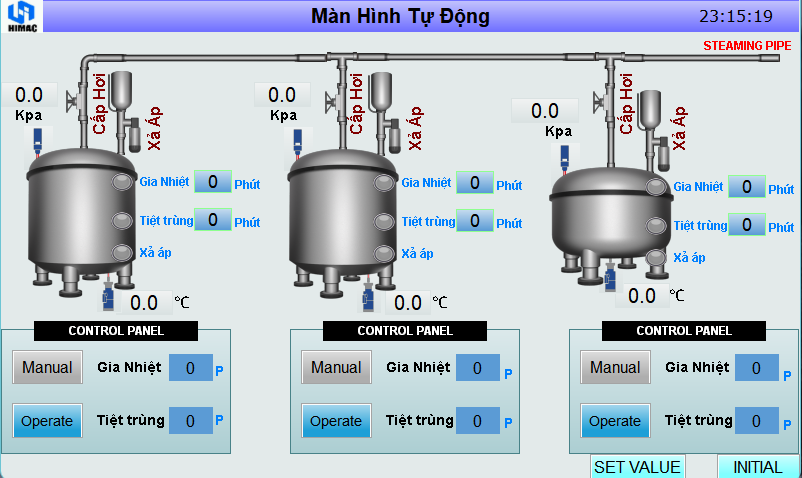Click the pressure sensor atop second tank
The image size is (802, 478).
[x=298, y=143]
